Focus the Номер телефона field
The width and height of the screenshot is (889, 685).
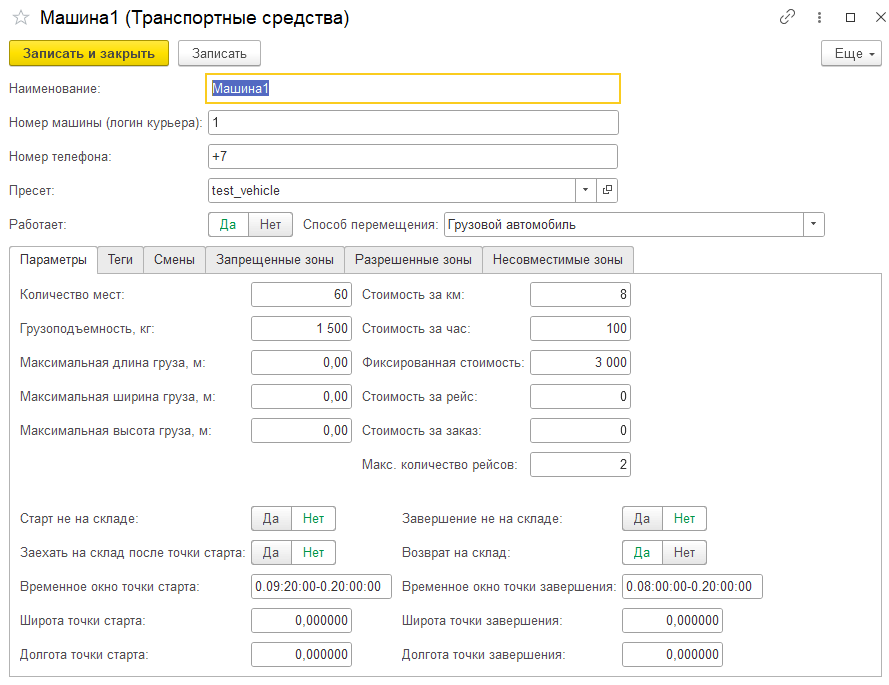pos(413,156)
